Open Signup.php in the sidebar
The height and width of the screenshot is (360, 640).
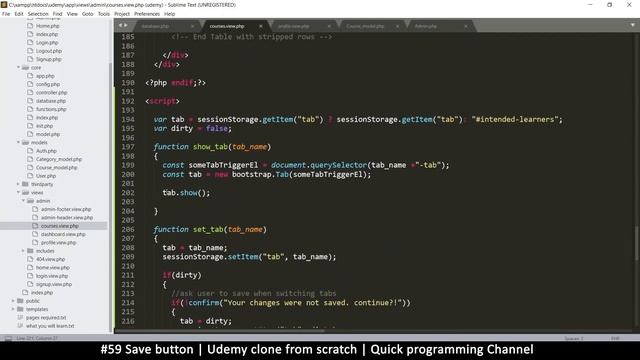click(49, 59)
